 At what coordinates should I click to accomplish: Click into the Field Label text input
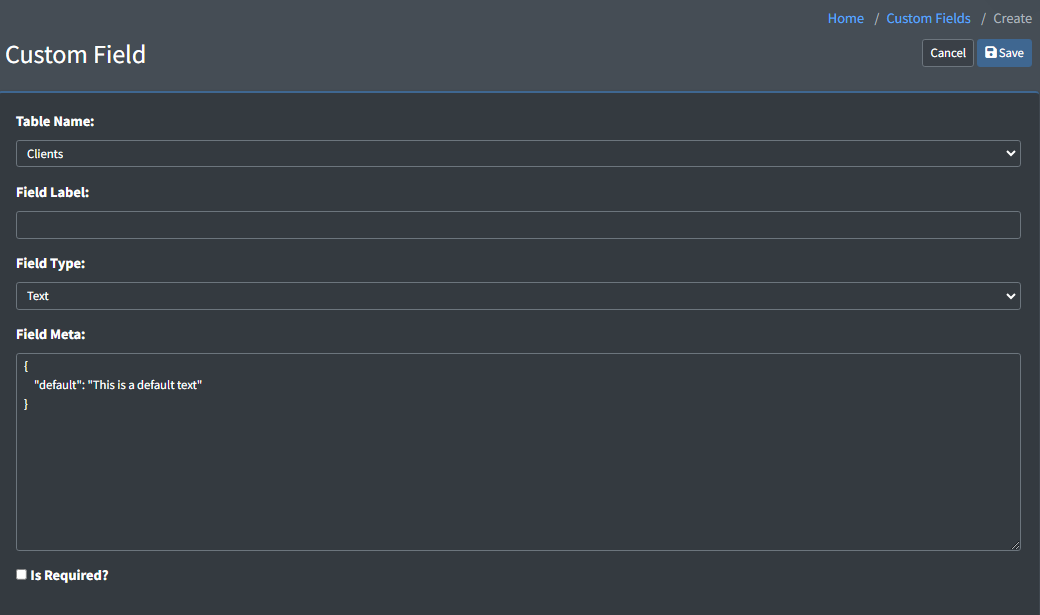click(x=518, y=225)
